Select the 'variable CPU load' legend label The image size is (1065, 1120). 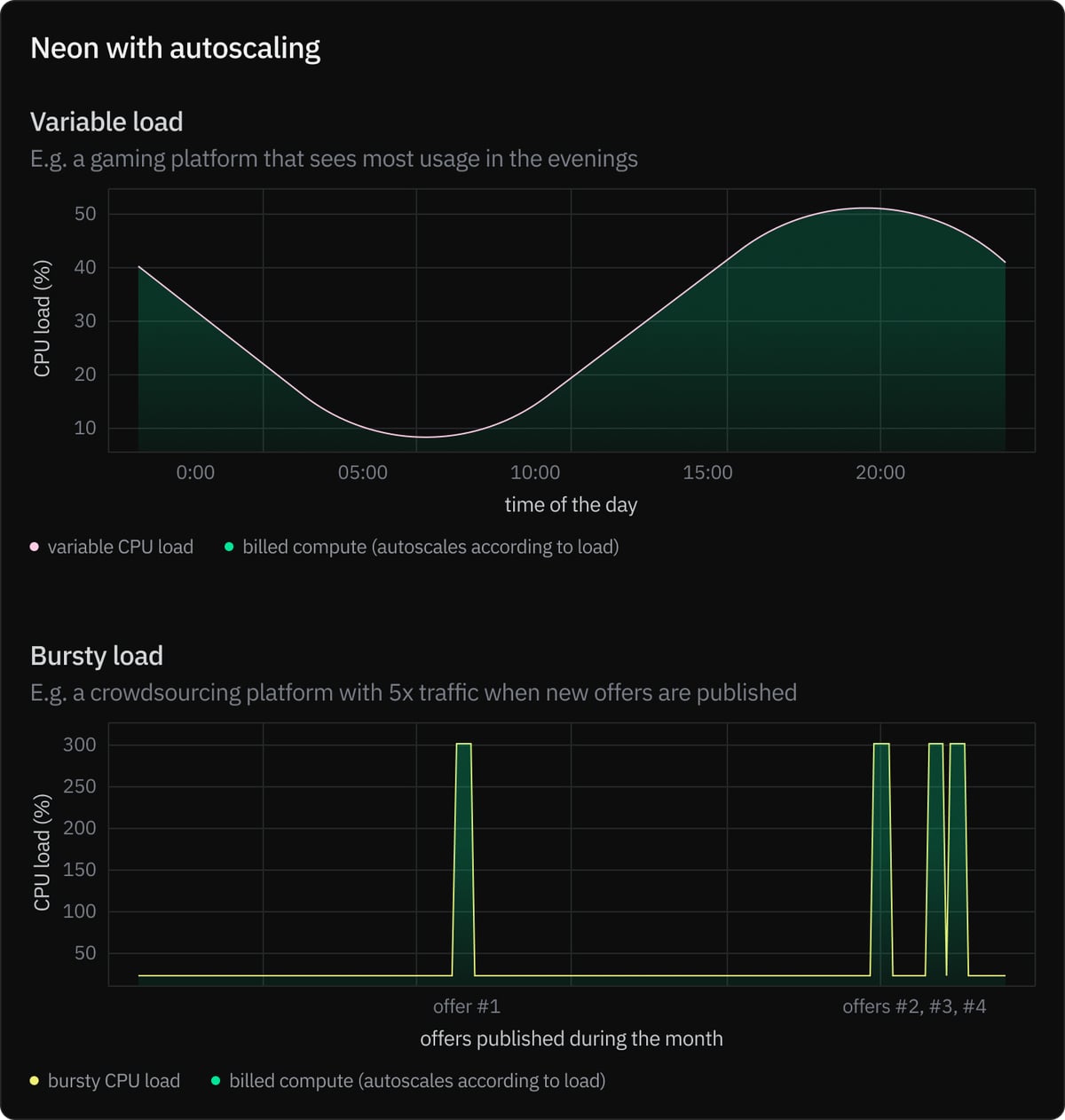coord(120,547)
